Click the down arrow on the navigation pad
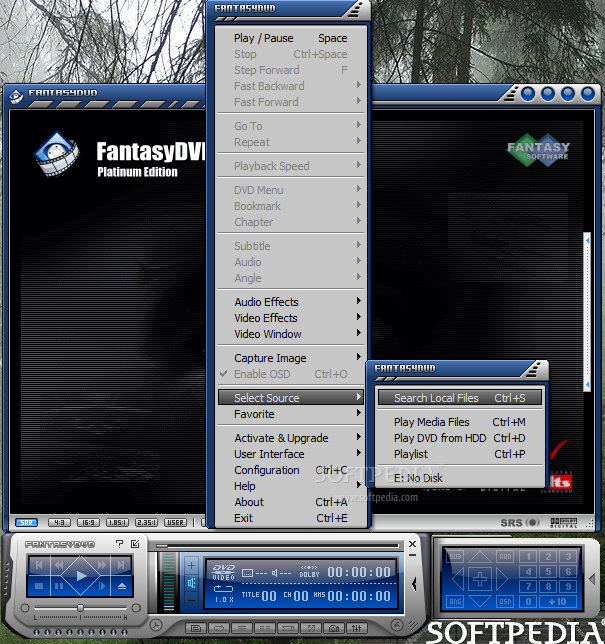This screenshot has width=605, height=644. (x=480, y=601)
